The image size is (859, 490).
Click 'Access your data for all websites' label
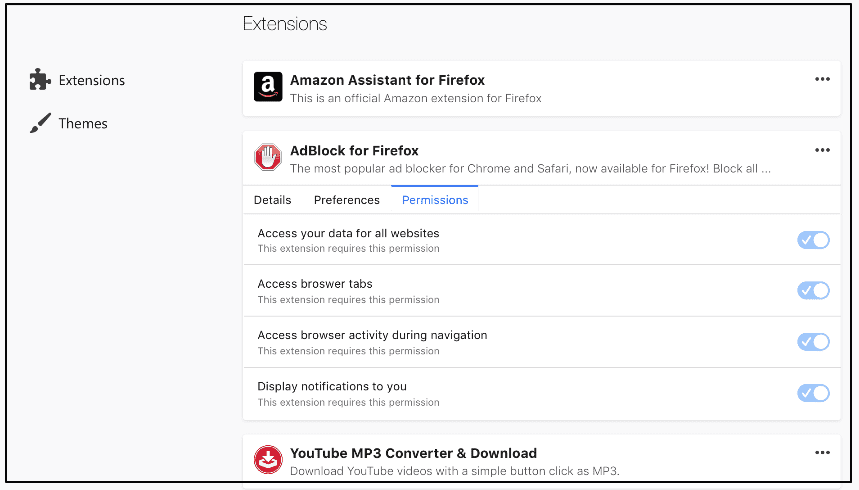point(348,233)
